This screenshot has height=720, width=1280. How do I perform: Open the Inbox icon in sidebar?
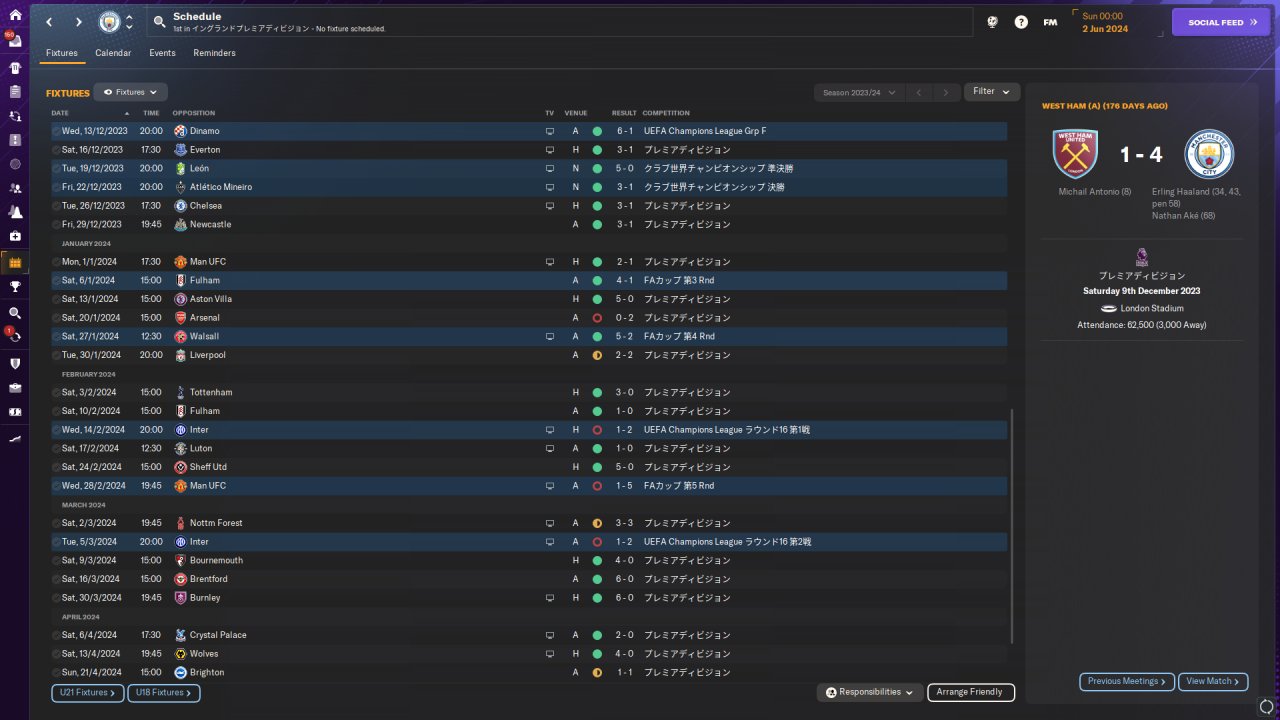tap(15, 41)
